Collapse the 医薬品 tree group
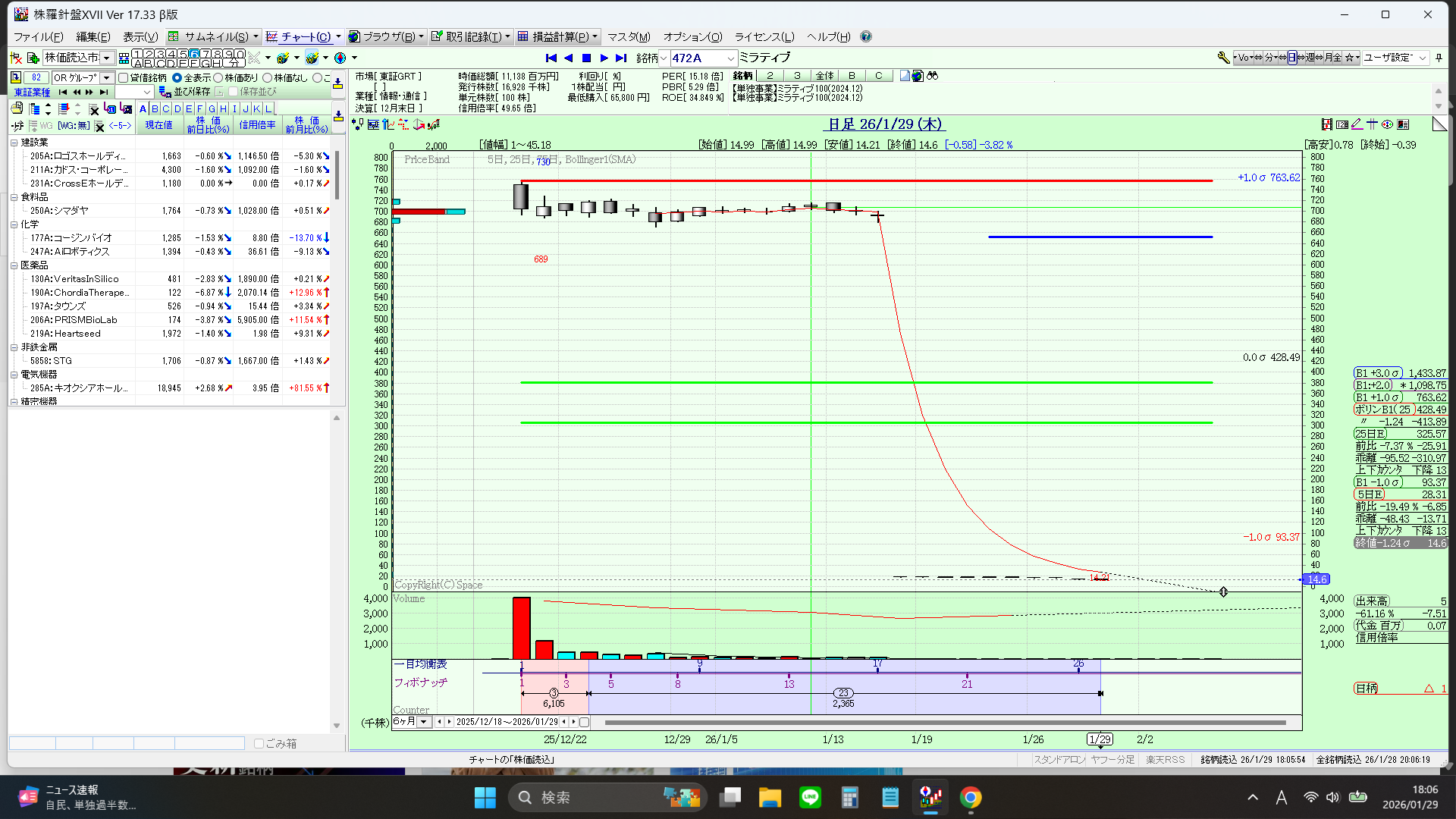The width and height of the screenshot is (1456, 819). (x=14, y=265)
